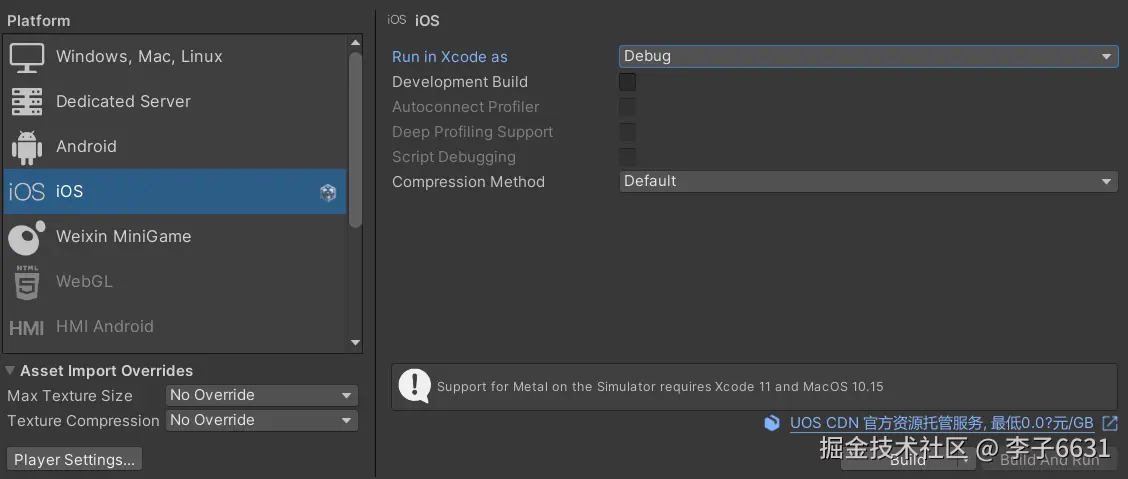Toggle the Script Debugging checkbox

pyautogui.click(x=627, y=157)
